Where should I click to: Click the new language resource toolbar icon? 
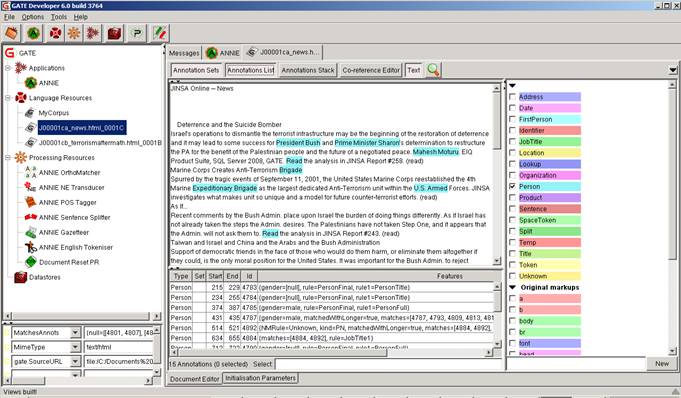click(x=55, y=33)
